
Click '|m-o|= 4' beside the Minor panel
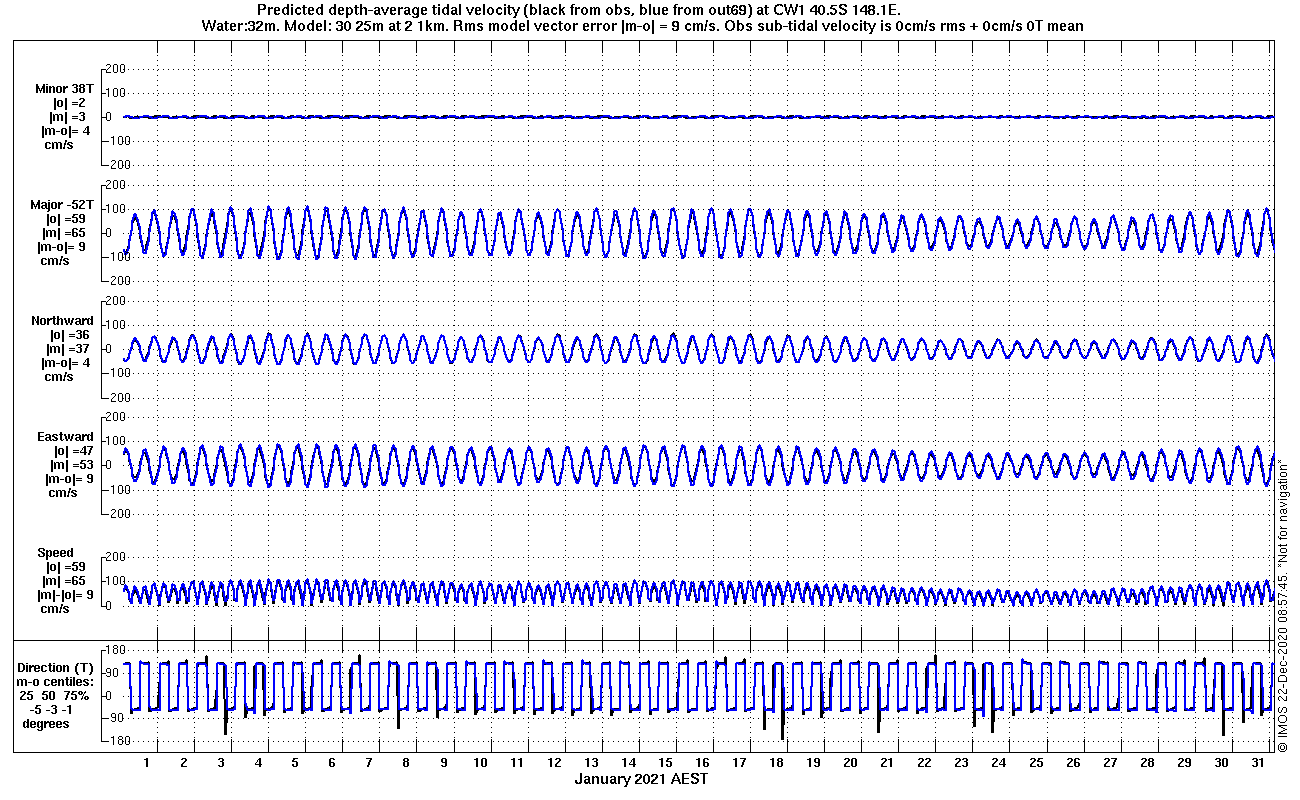65,131
